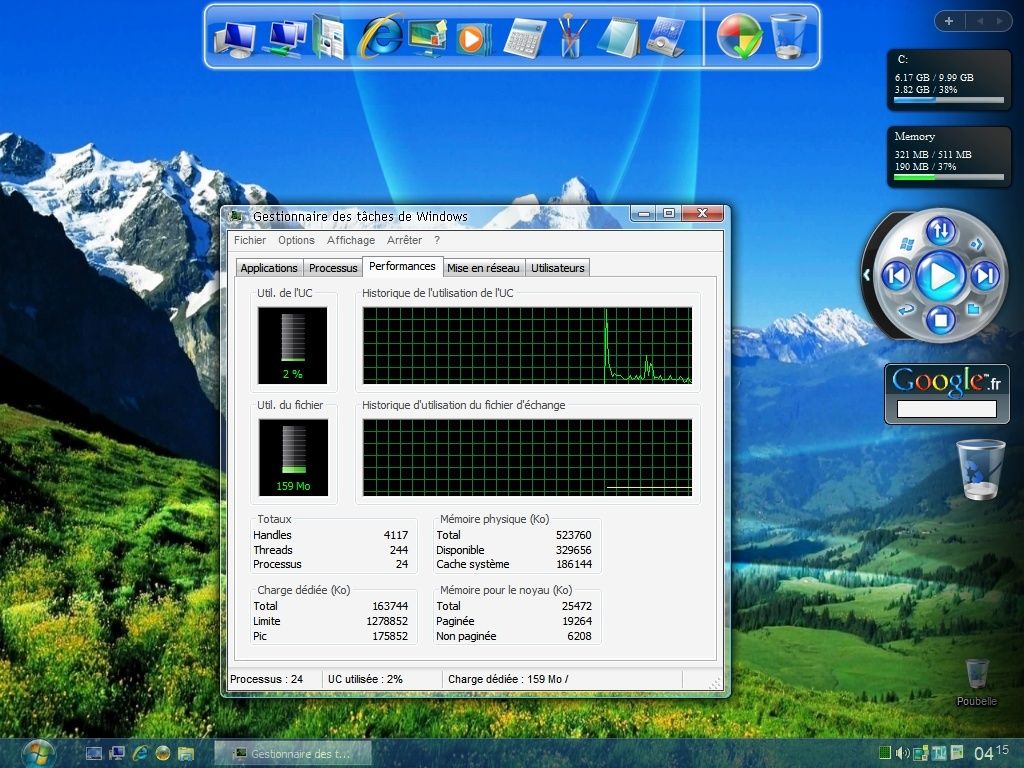
Task: Open the folder icon on the media gadget
Action: tap(974, 309)
